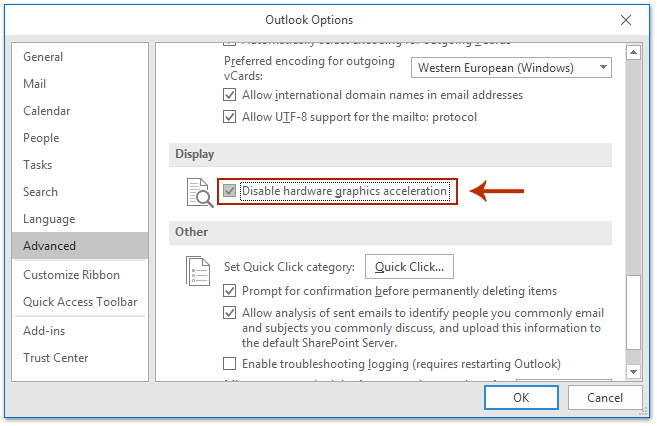Select the Trust Center category
This screenshot has height=426, width=657.
coord(56,358)
